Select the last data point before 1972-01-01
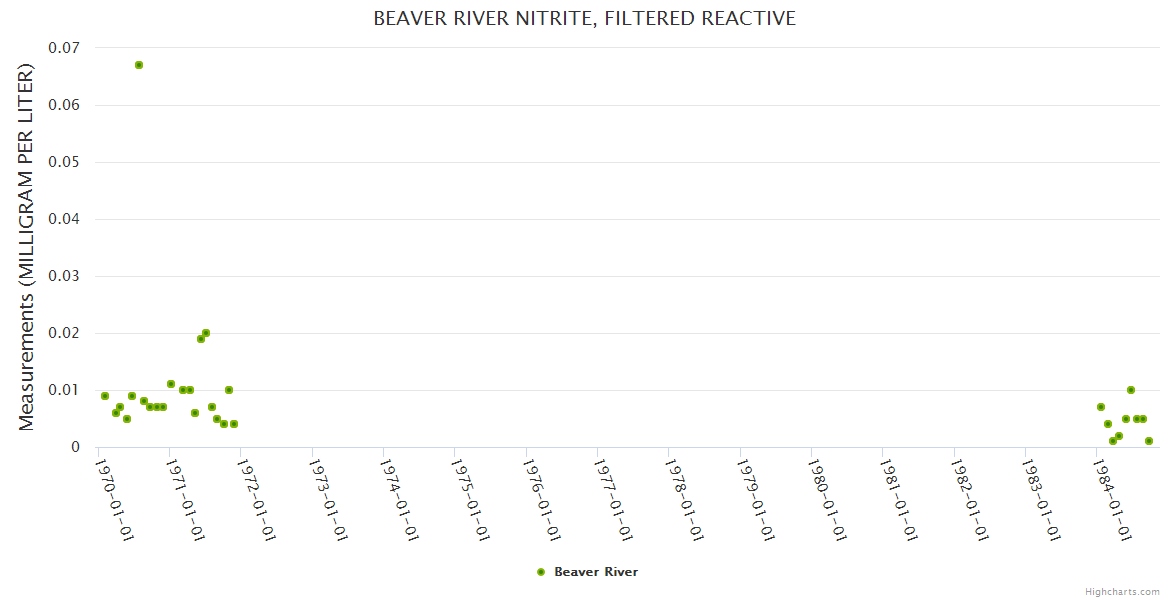This screenshot has height=600, width=1170. coord(234,424)
